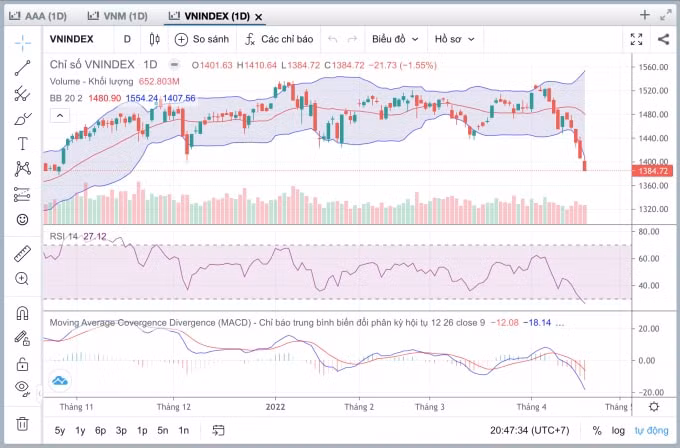Open the D interval selector
This screenshot has width=680, height=448.
(x=127, y=39)
